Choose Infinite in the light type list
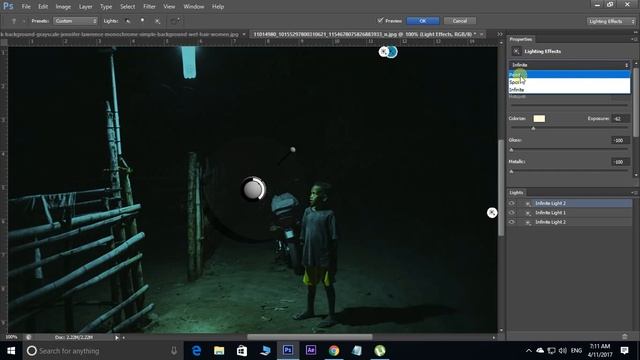The width and height of the screenshot is (640, 360). [x=569, y=89]
